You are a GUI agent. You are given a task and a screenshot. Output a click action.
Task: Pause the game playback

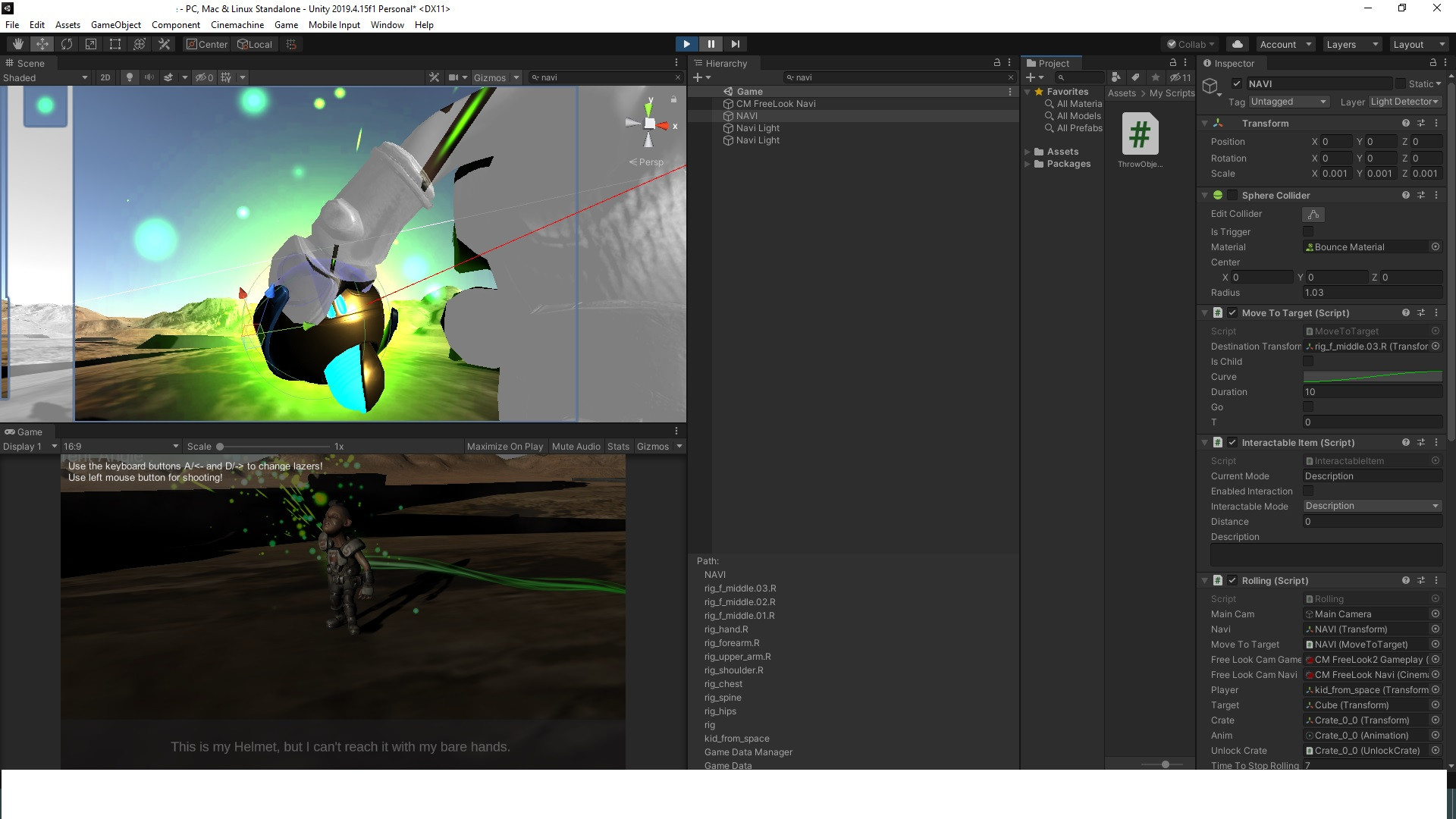tap(711, 44)
